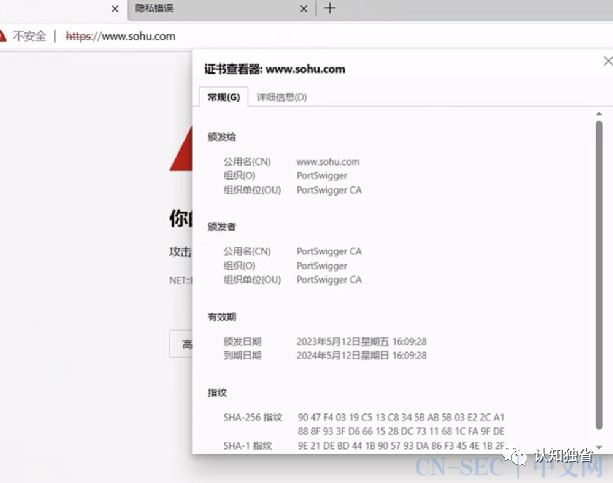613x483 pixels.
Task: Select issuer organizational unit PortSwigger CA
Action: (329, 280)
